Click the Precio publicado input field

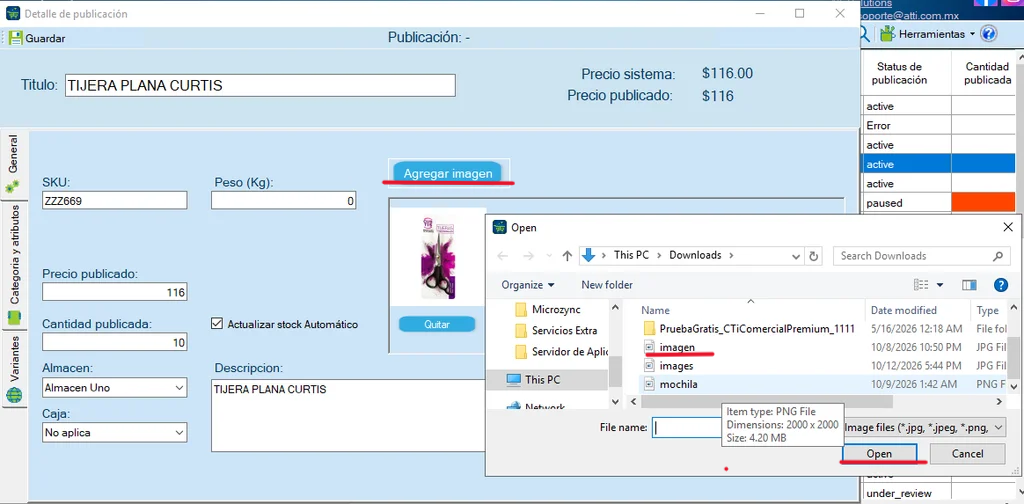pyautogui.click(x=114, y=292)
